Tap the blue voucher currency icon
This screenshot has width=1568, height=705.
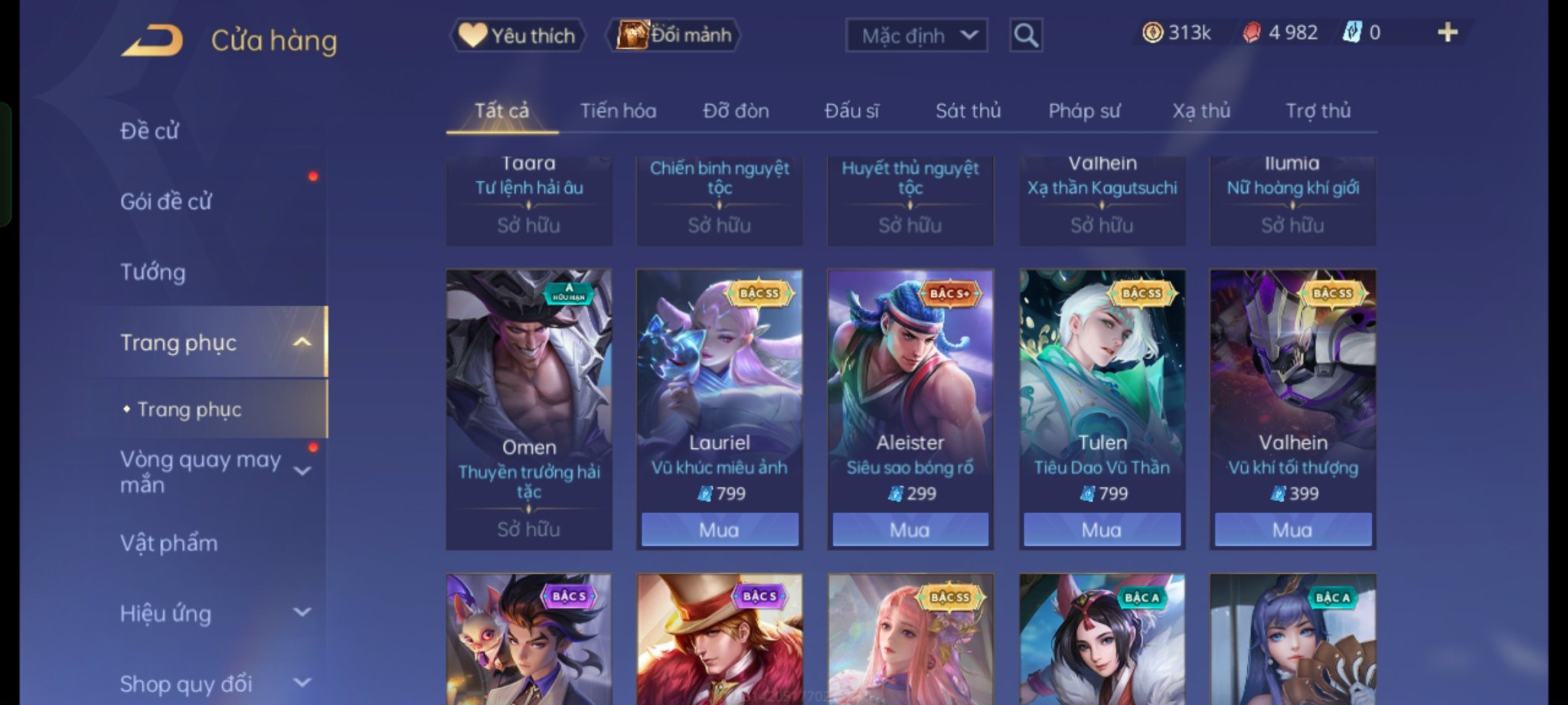1352,33
